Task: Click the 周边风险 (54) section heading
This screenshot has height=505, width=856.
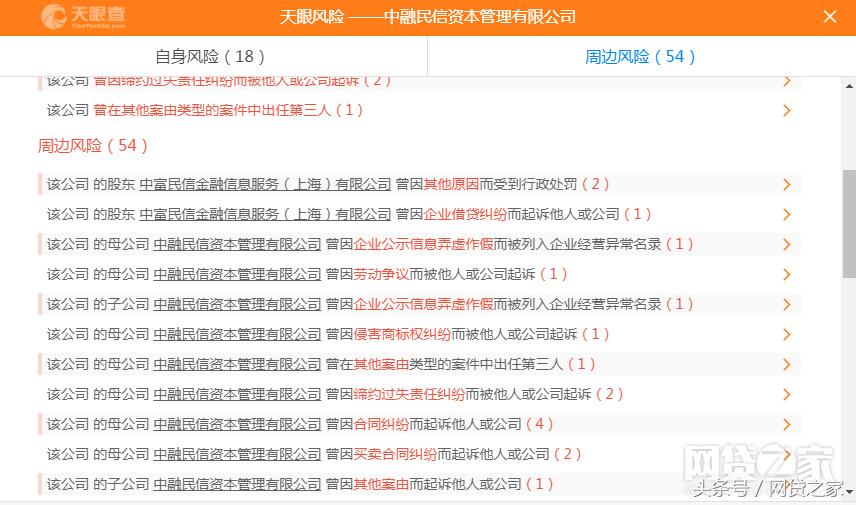Action: pyautogui.click(x=92, y=146)
